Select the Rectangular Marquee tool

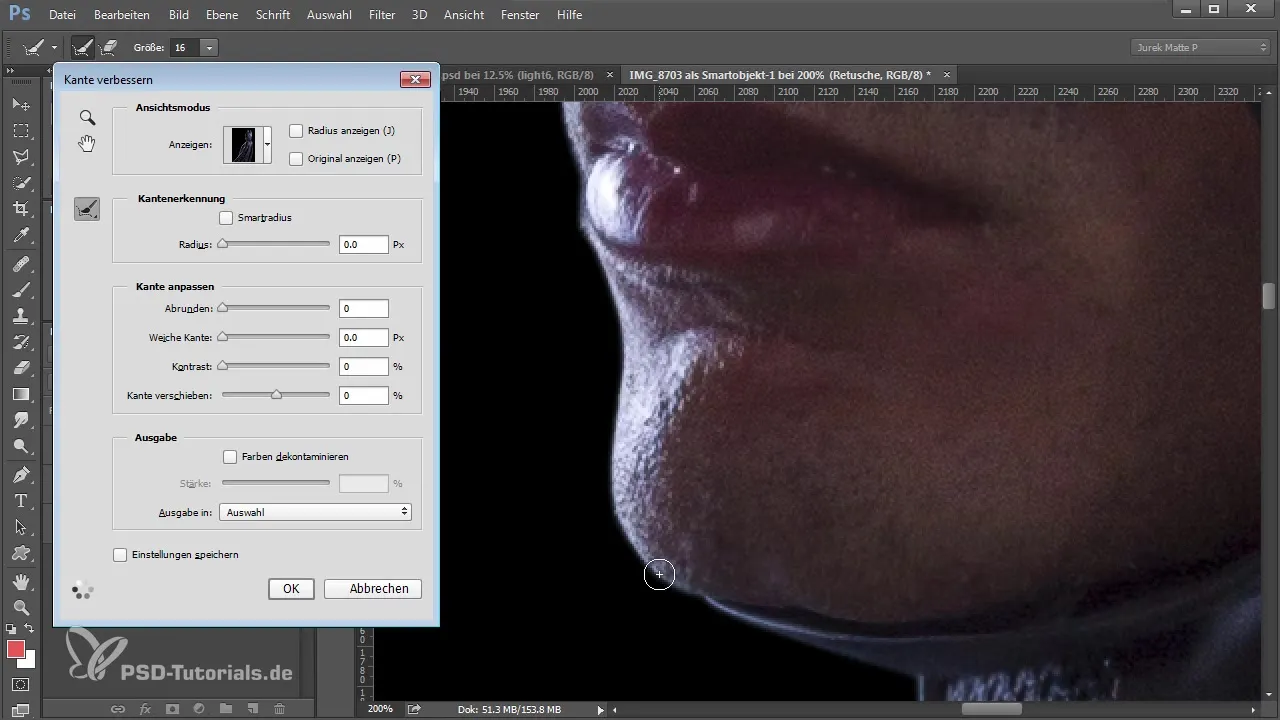click(x=21, y=130)
